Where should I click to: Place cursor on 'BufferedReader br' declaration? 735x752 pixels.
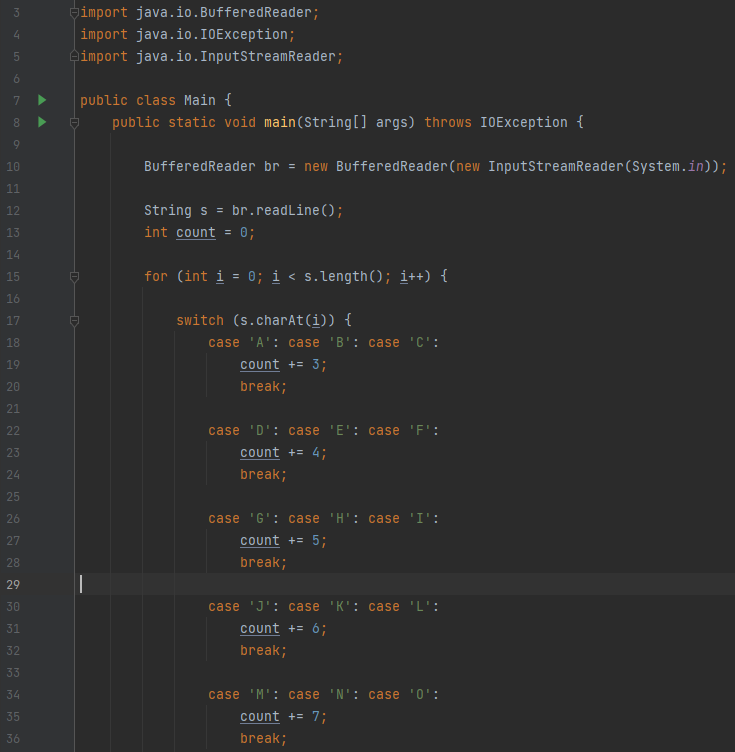tap(211, 166)
